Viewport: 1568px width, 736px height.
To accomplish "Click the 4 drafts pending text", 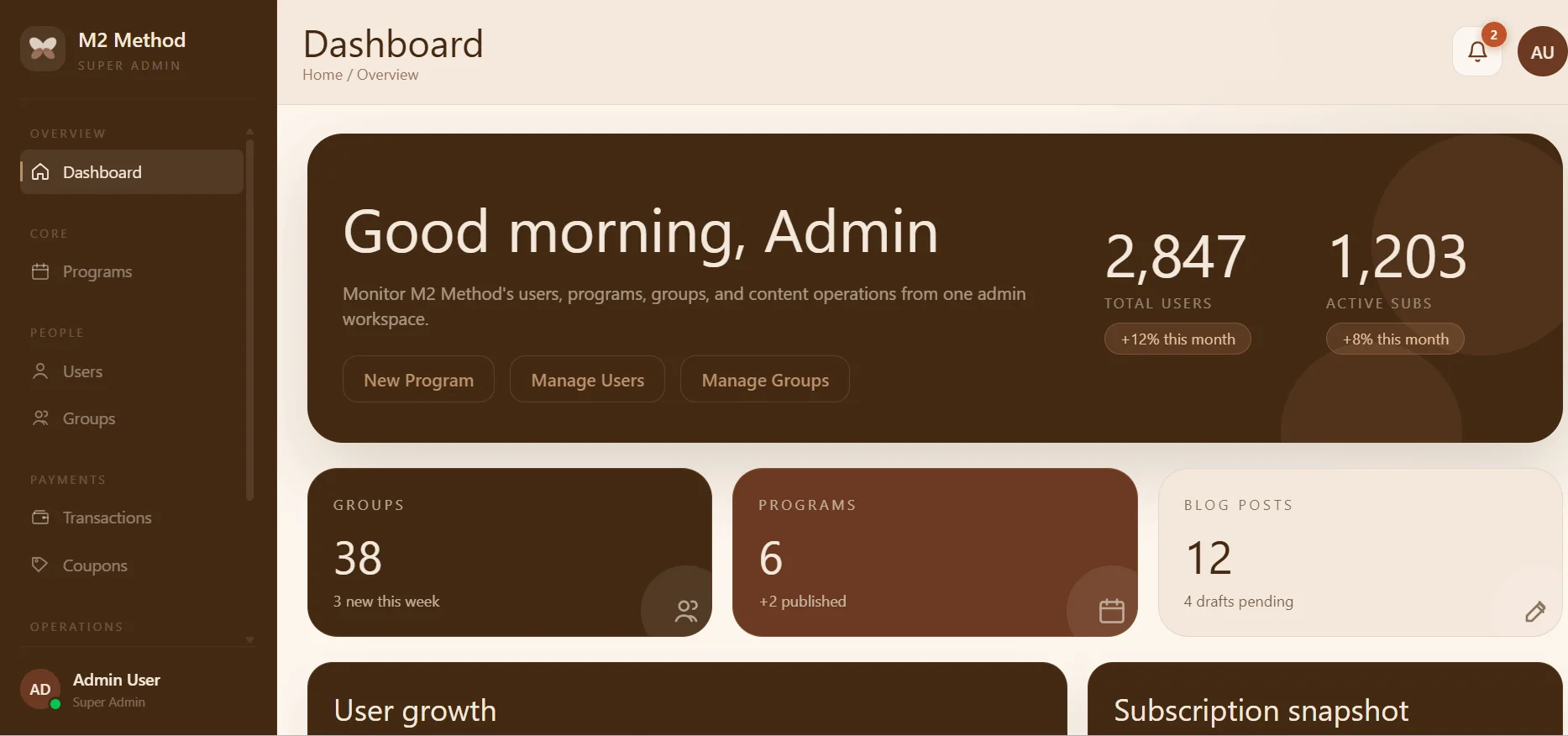I will (1239, 602).
